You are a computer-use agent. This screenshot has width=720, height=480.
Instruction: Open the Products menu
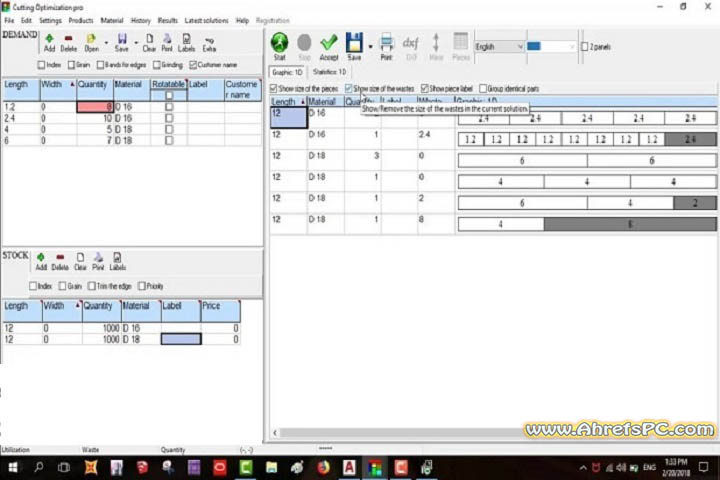pos(81,21)
